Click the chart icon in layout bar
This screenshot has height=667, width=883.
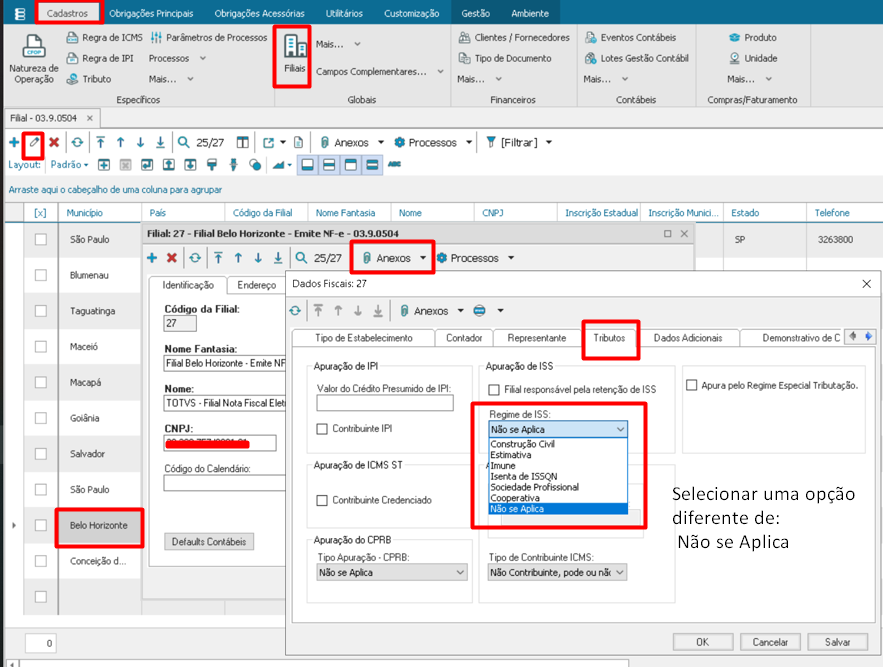click(x=279, y=165)
